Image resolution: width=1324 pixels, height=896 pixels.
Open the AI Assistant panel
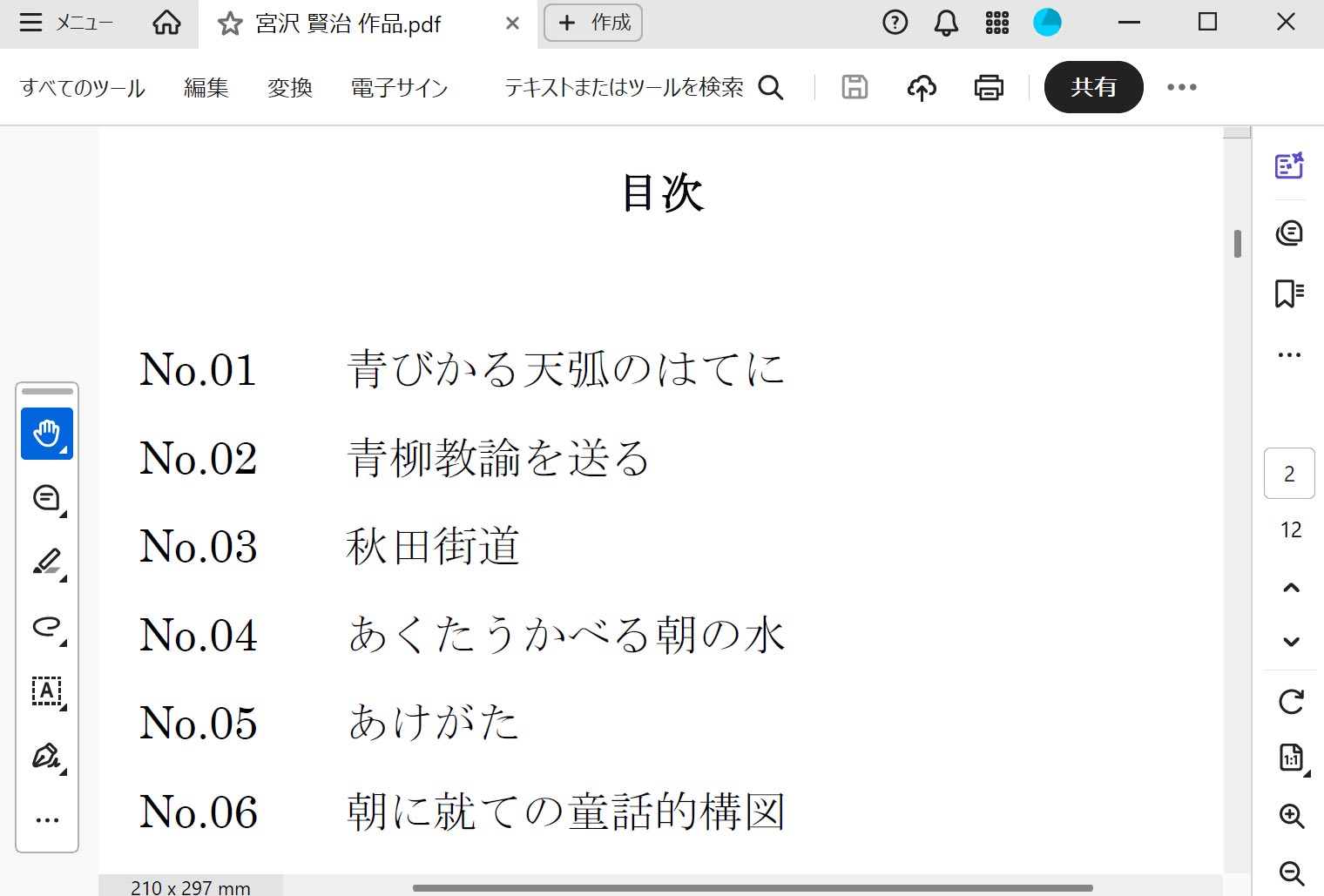point(1289,165)
